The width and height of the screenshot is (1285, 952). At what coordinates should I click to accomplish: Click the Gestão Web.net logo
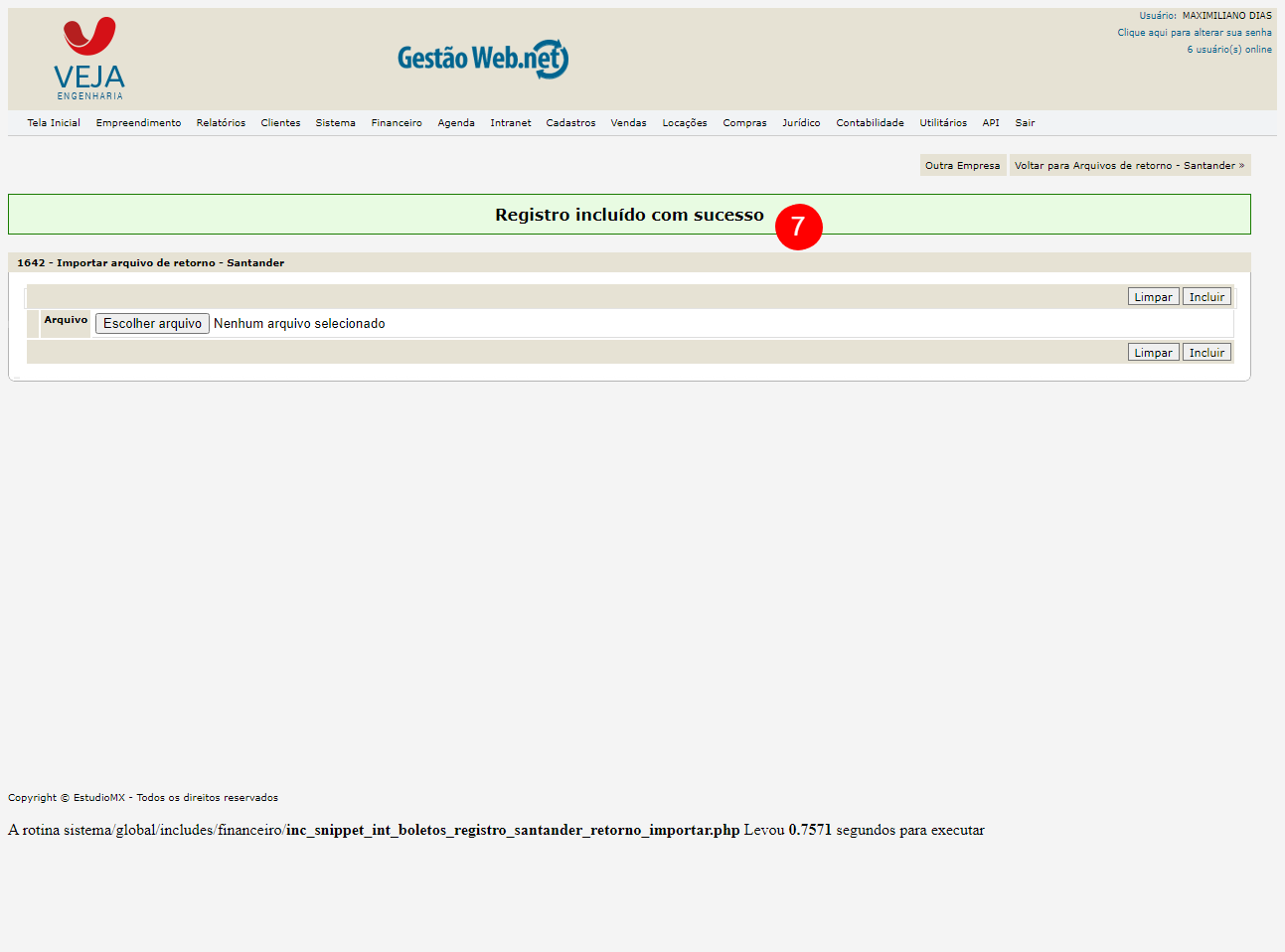tap(483, 59)
